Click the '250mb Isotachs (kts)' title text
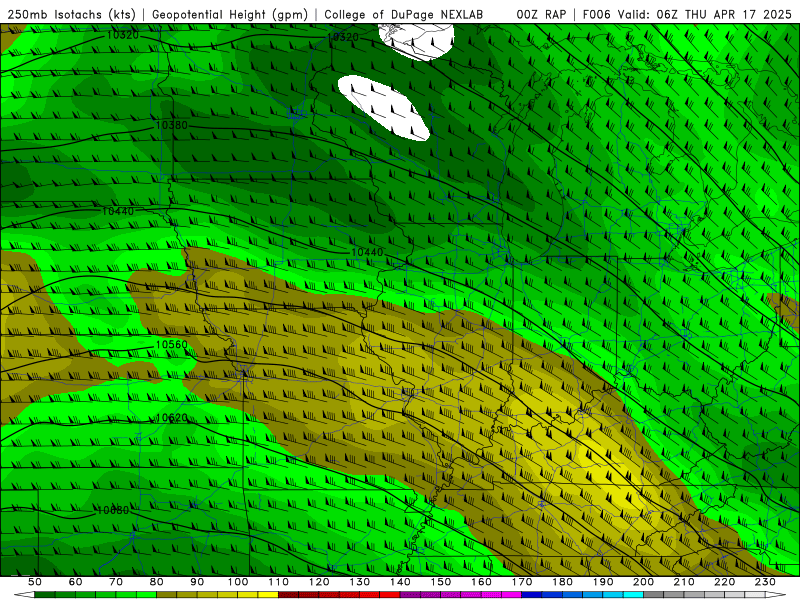The height and width of the screenshot is (600, 800). pyautogui.click(x=71, y=14)
